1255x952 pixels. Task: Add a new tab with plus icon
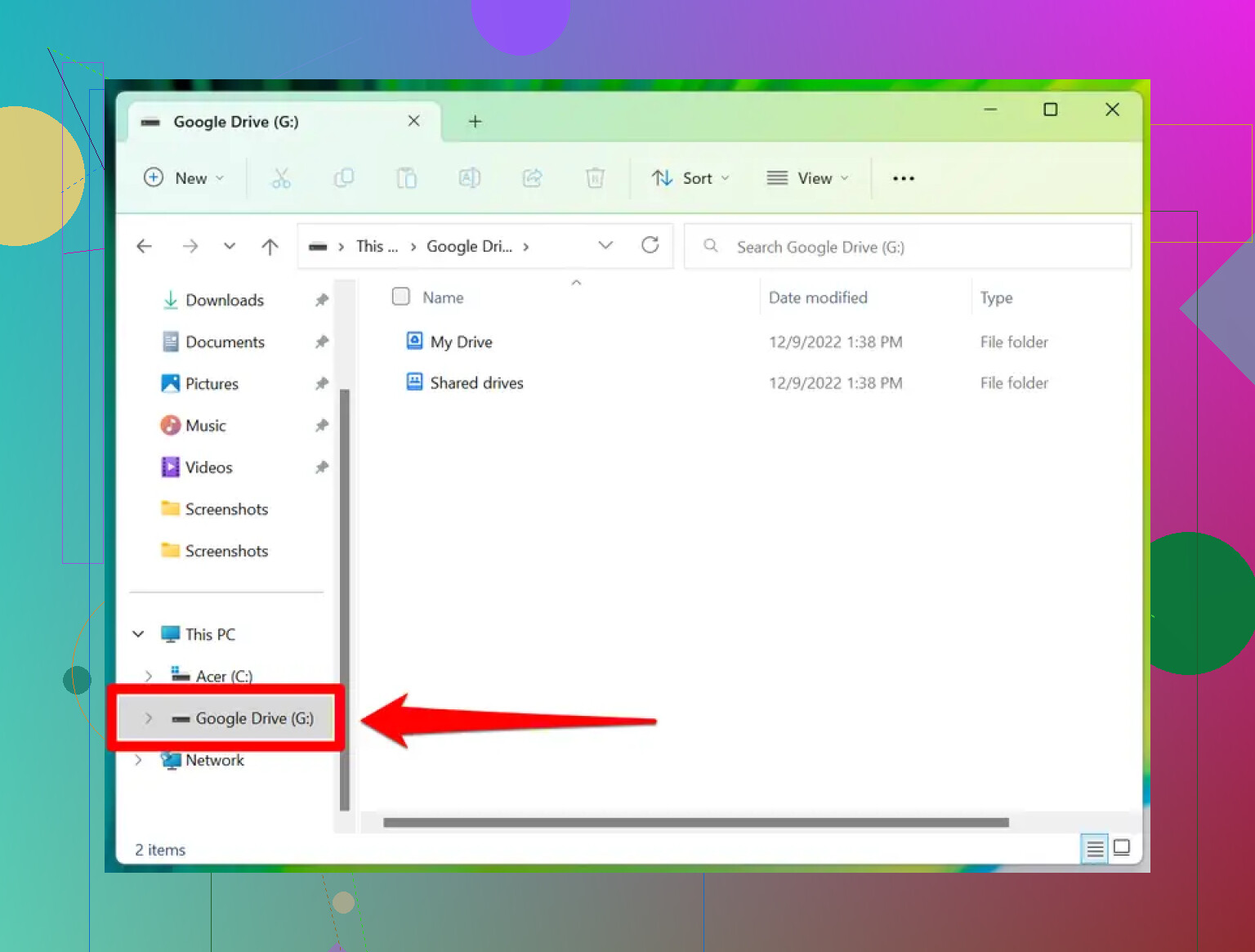(475, 122)
